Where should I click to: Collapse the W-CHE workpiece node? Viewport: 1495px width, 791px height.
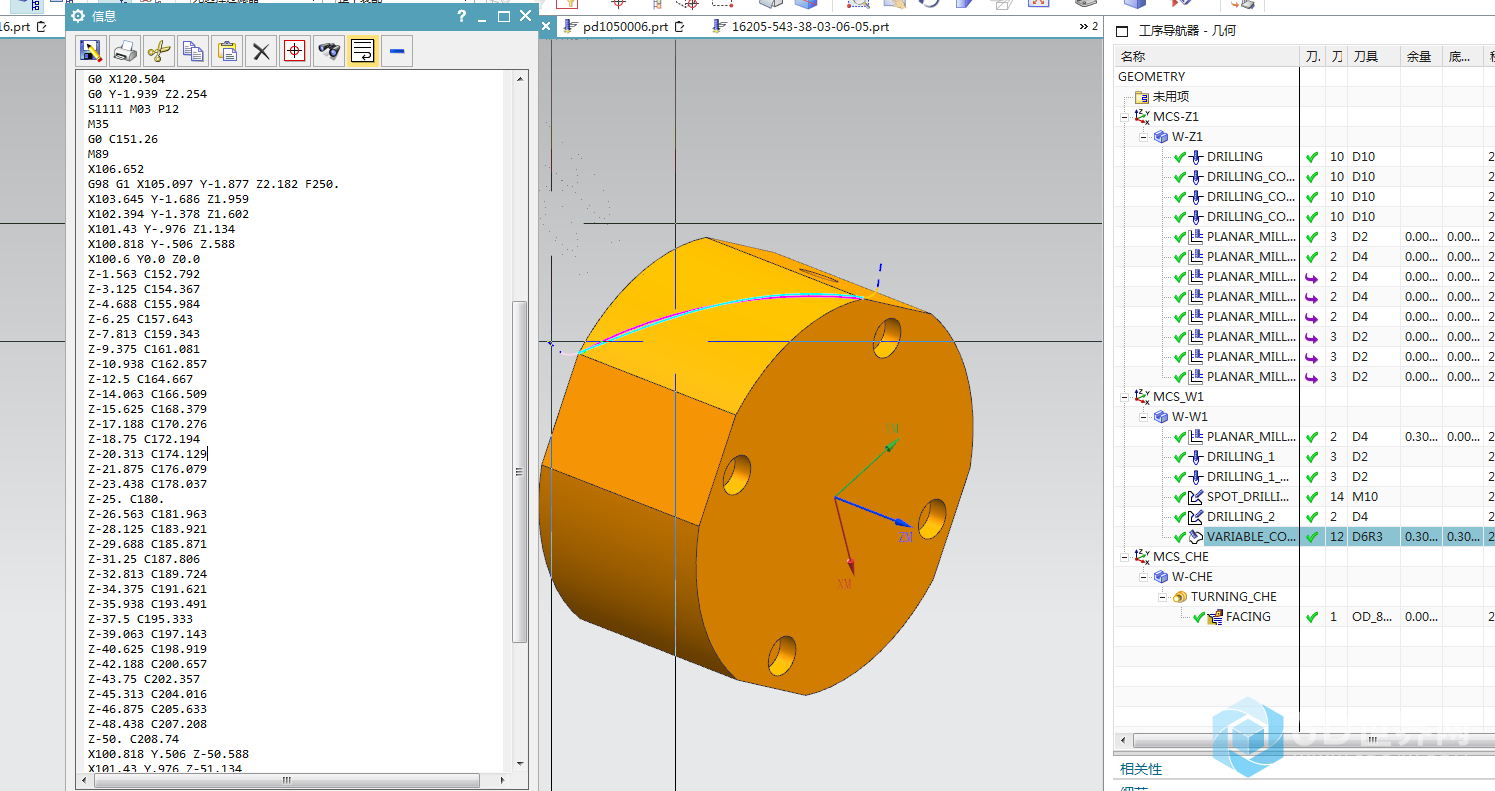tap(1145, 577)
